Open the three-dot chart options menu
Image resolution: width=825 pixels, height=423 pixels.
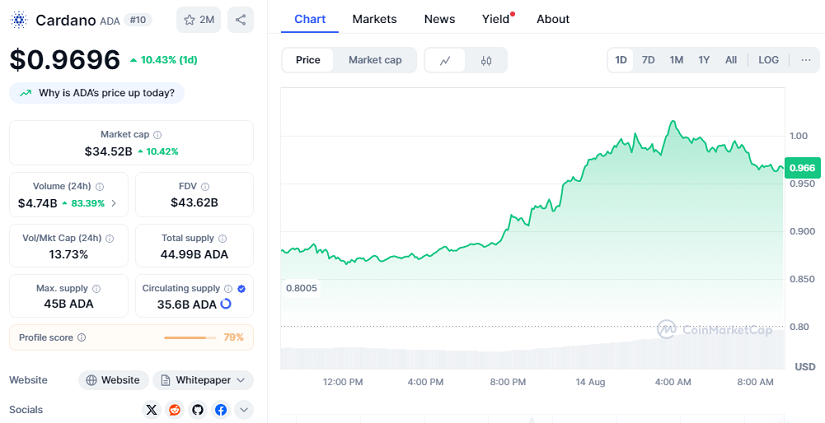[x=806, y=60]
